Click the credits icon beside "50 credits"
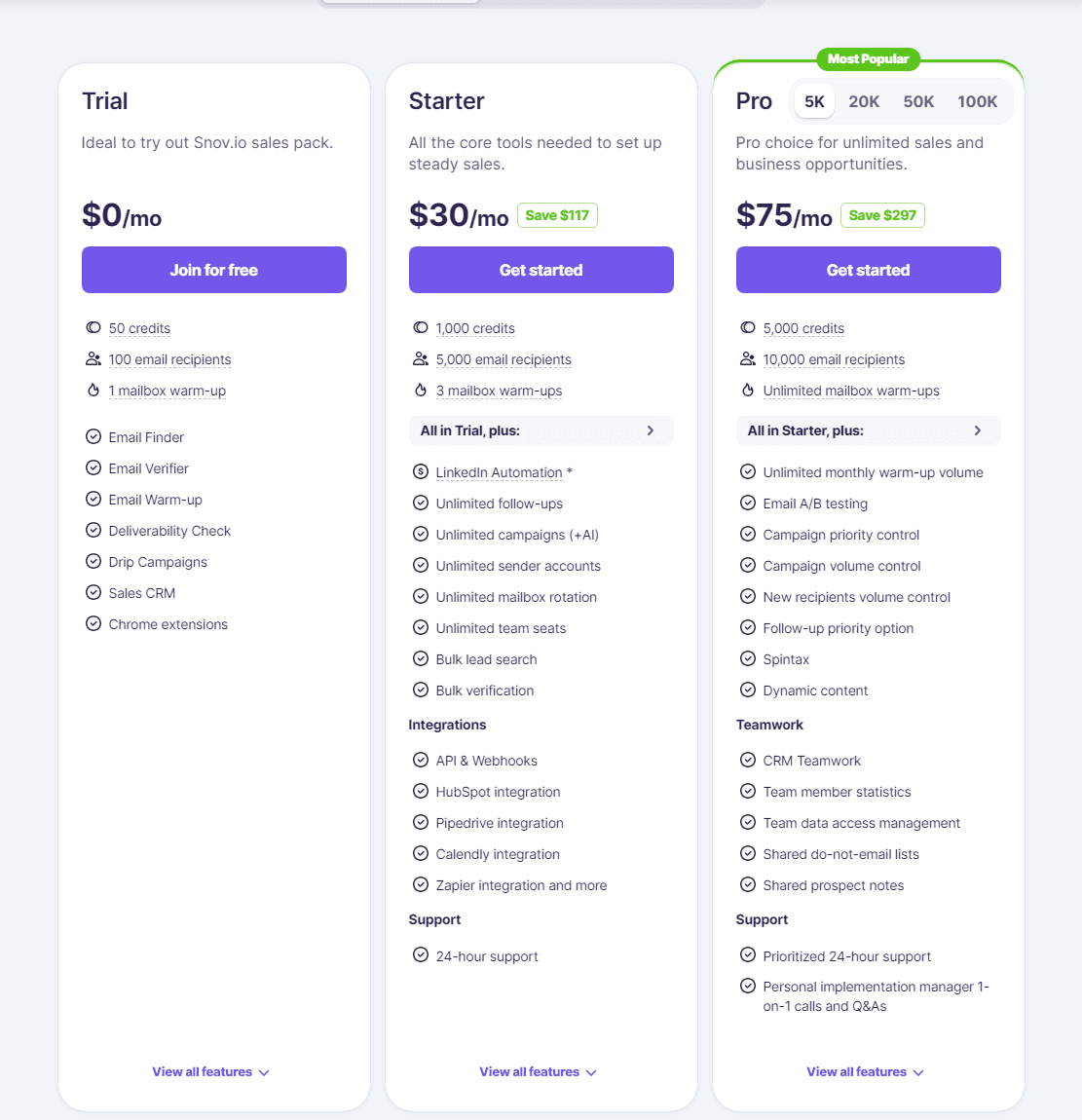This screenshot has height=1120, width=1082. point(93,328)
